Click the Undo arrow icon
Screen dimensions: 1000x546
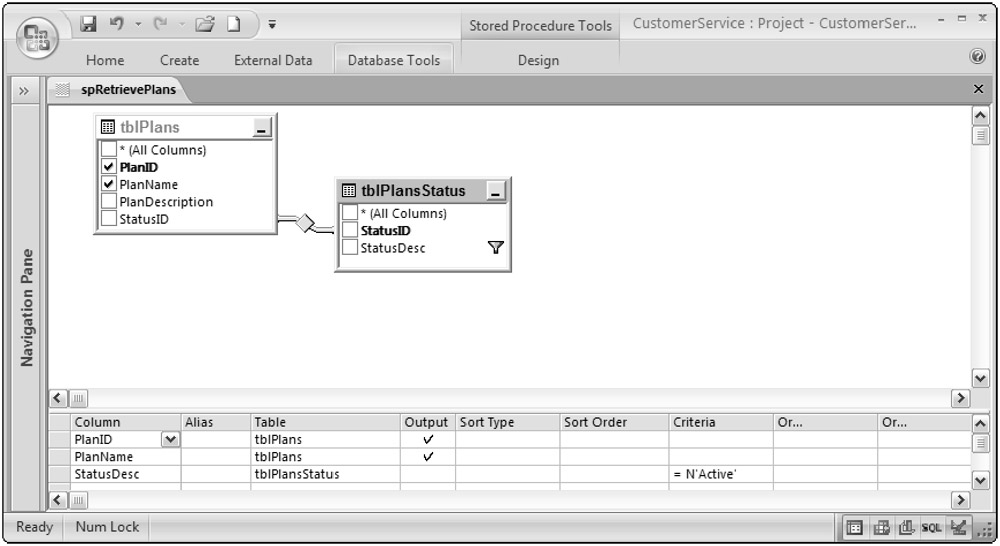click(x=116, y=21)
